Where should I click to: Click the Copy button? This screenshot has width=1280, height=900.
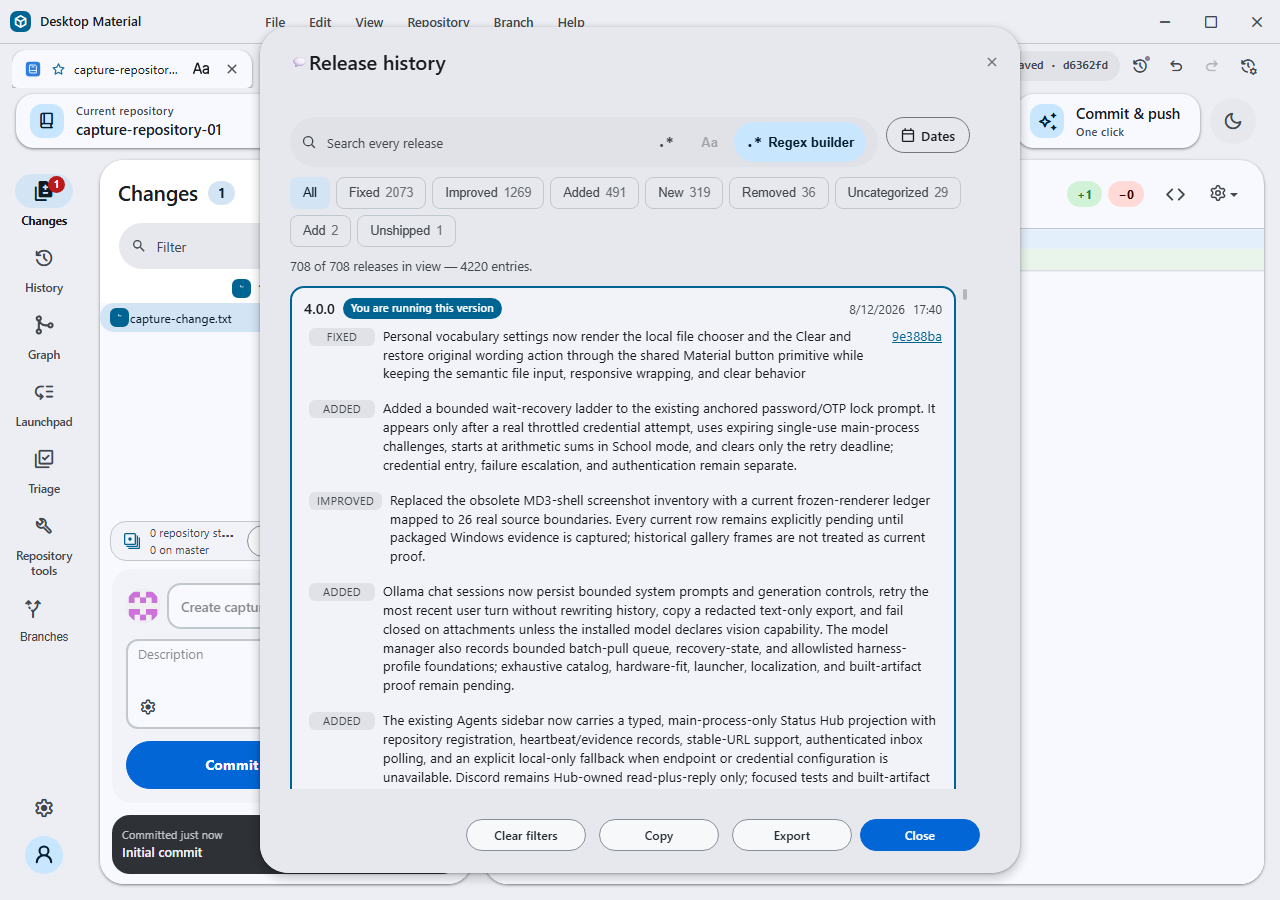[659, 836]
